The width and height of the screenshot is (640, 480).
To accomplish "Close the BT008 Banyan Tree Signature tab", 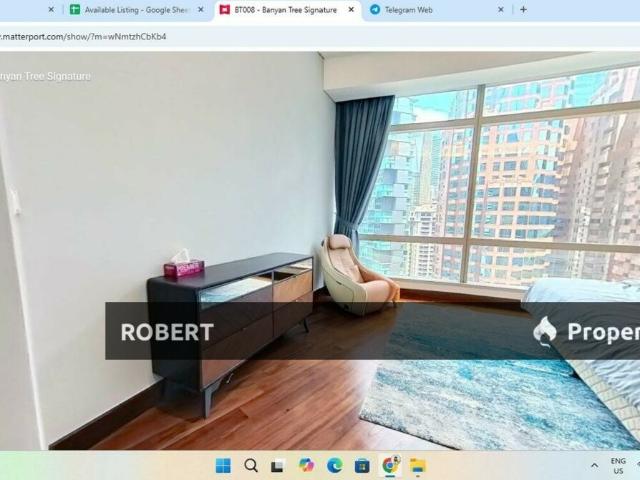I will point(351,10).
